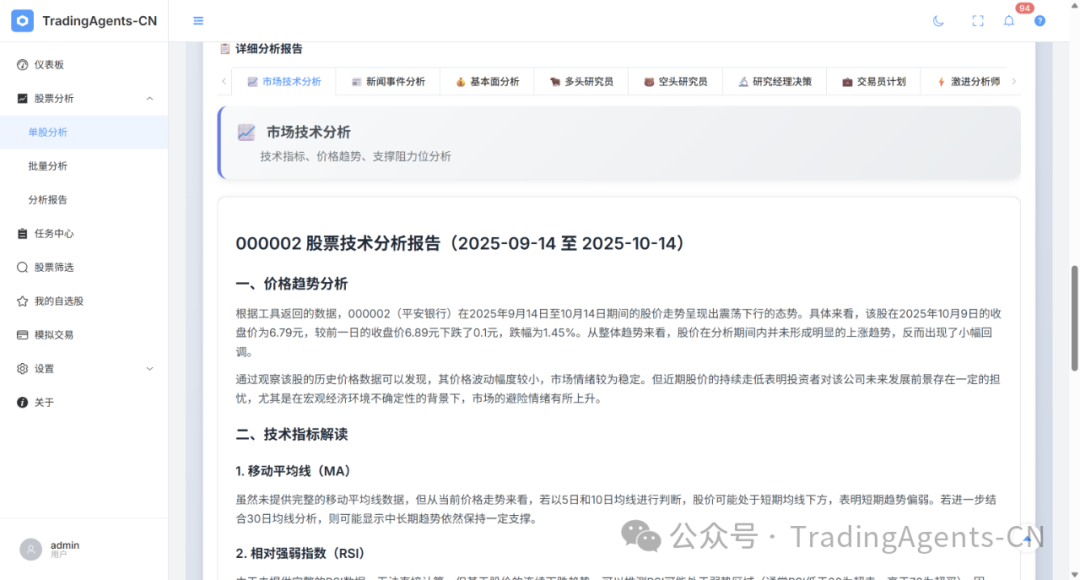
Task: Select 批量分析 in sidebar
Action: click(48, 166)
